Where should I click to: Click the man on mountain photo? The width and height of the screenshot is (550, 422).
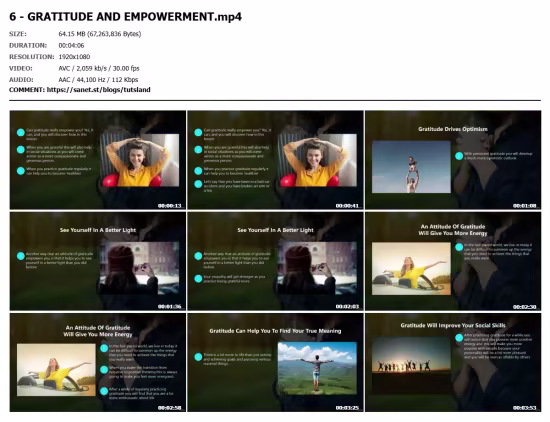(317, 368)
